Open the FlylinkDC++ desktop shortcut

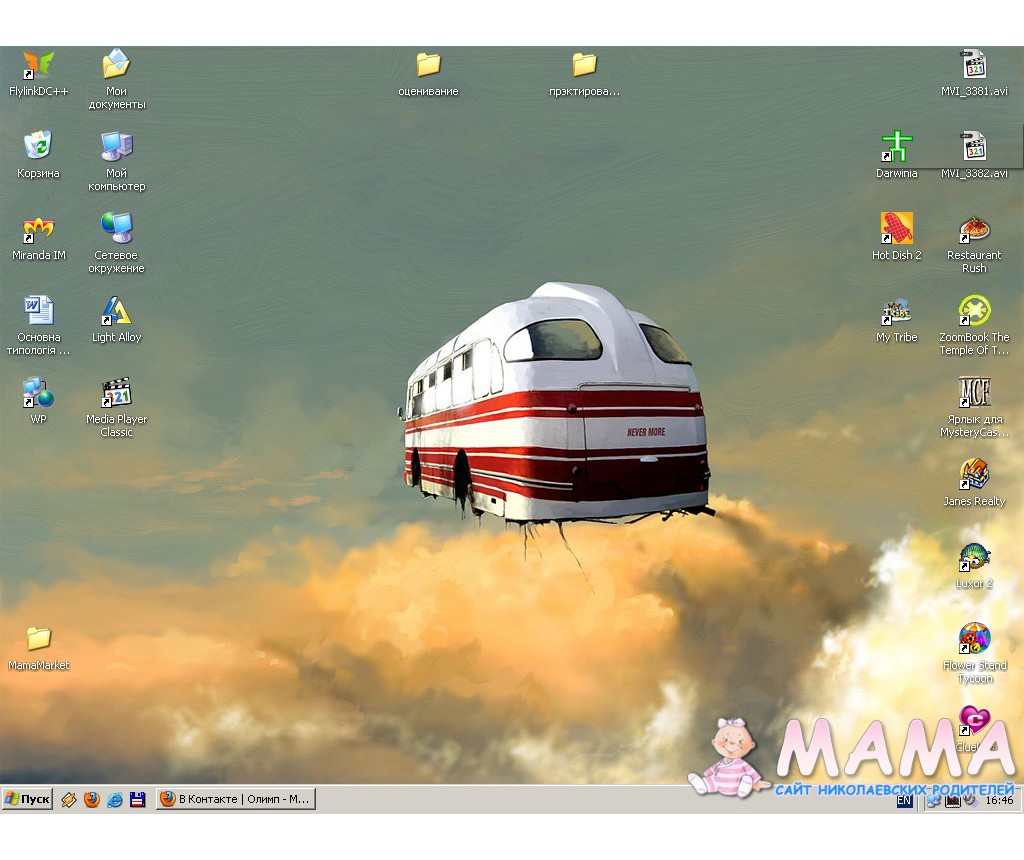[38, 66]
